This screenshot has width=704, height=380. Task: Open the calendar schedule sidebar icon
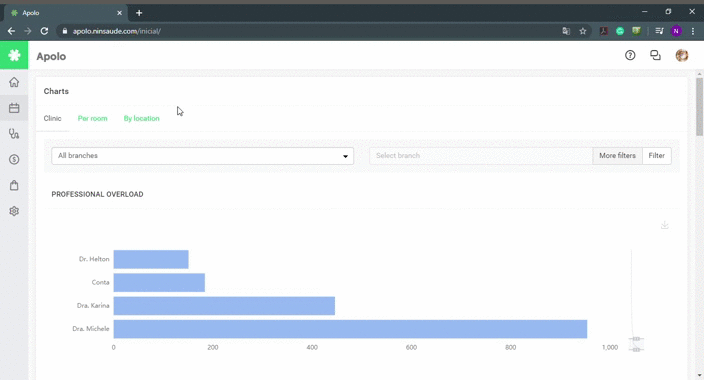[x=14, y=108]
